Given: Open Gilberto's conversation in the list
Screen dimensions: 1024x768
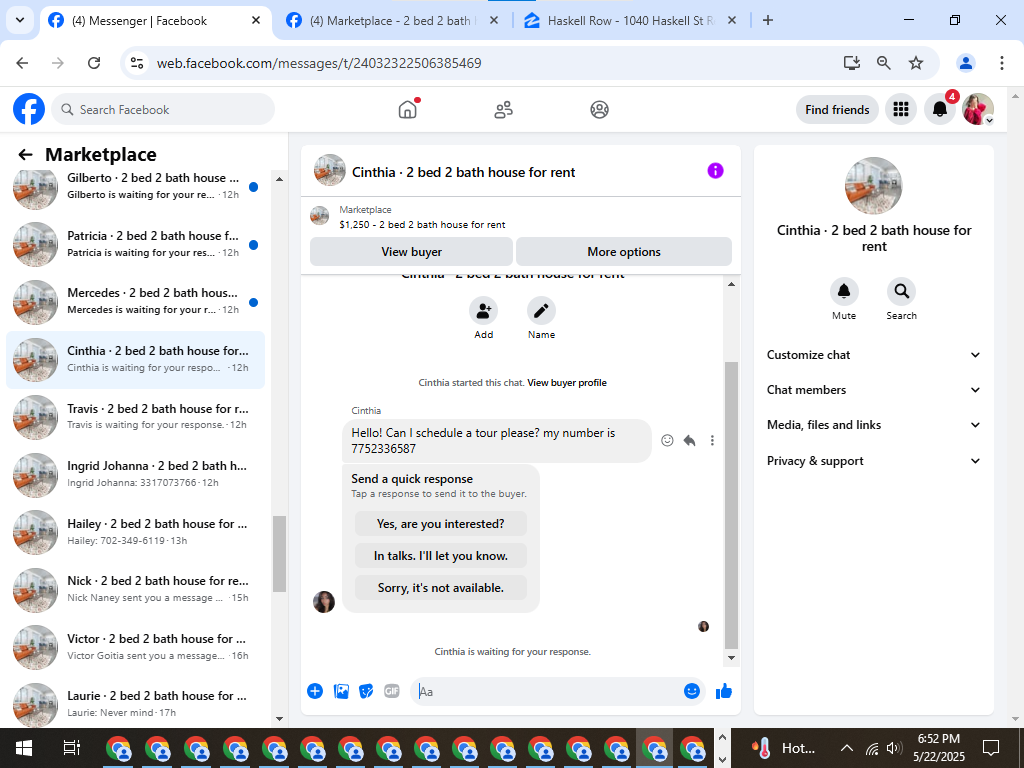Looking at the screenshot, I should 136,187.
